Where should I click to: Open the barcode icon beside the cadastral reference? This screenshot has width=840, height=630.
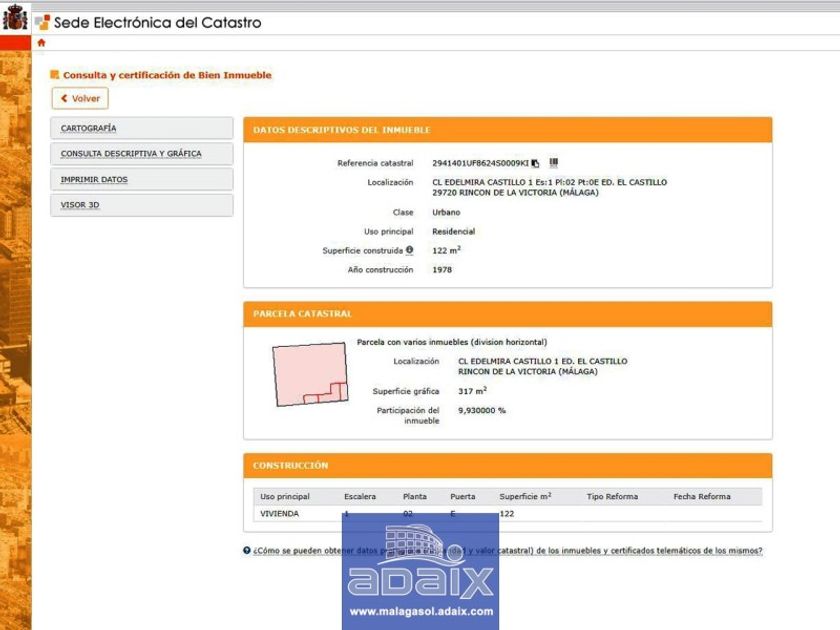click(x=553, y=162)
